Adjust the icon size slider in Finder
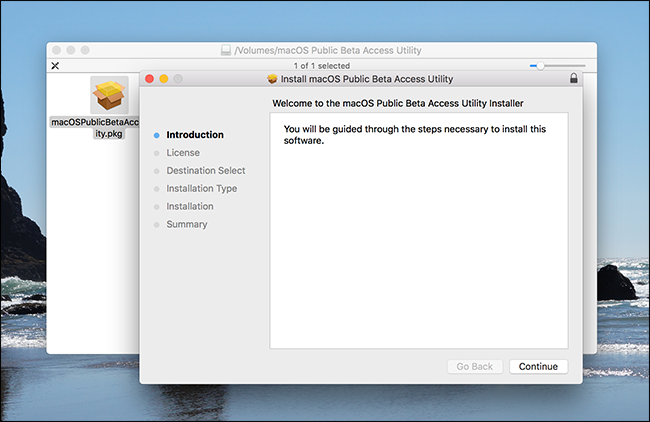 coord(540,65)
